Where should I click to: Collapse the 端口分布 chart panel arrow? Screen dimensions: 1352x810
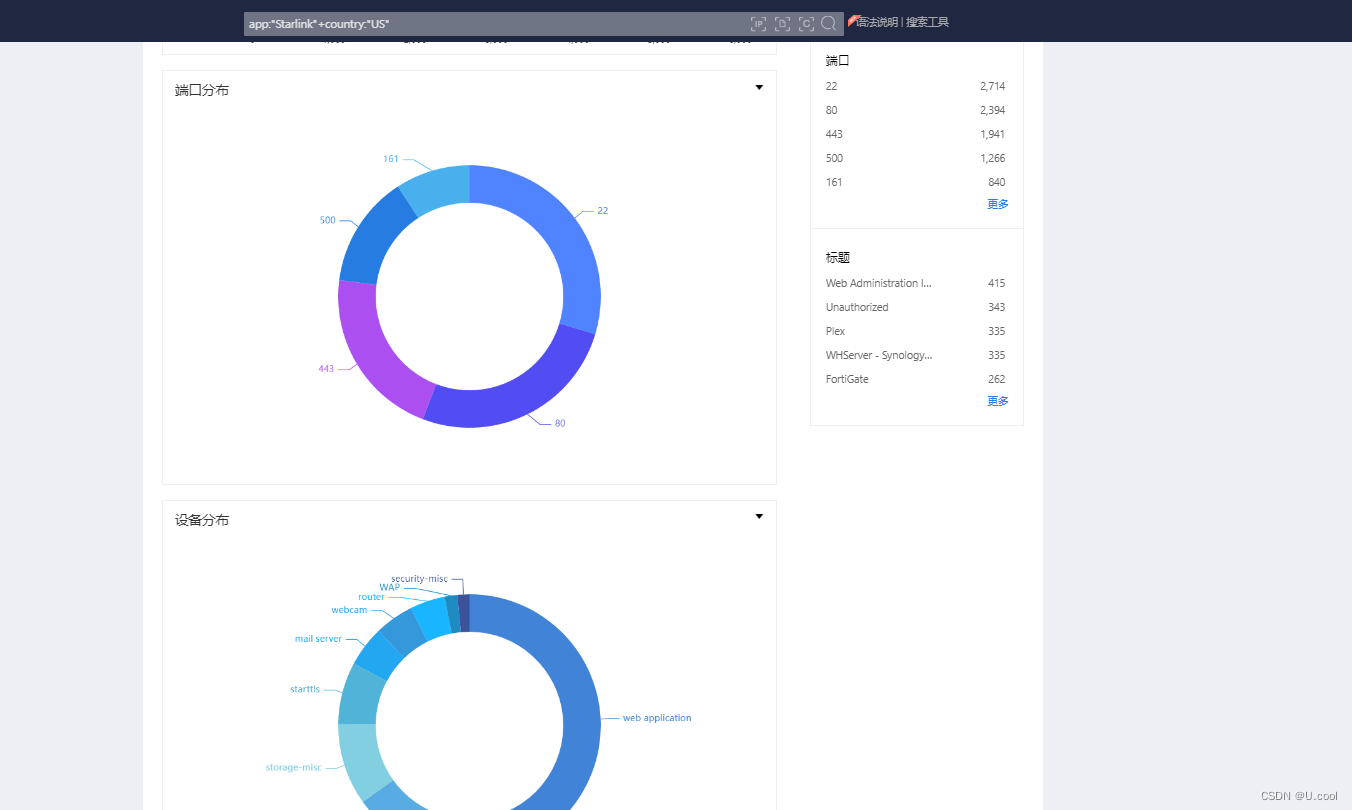[759, 88]
